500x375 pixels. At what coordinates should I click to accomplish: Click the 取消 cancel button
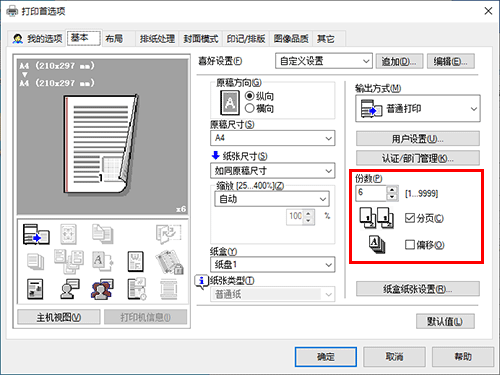(394, 357)
